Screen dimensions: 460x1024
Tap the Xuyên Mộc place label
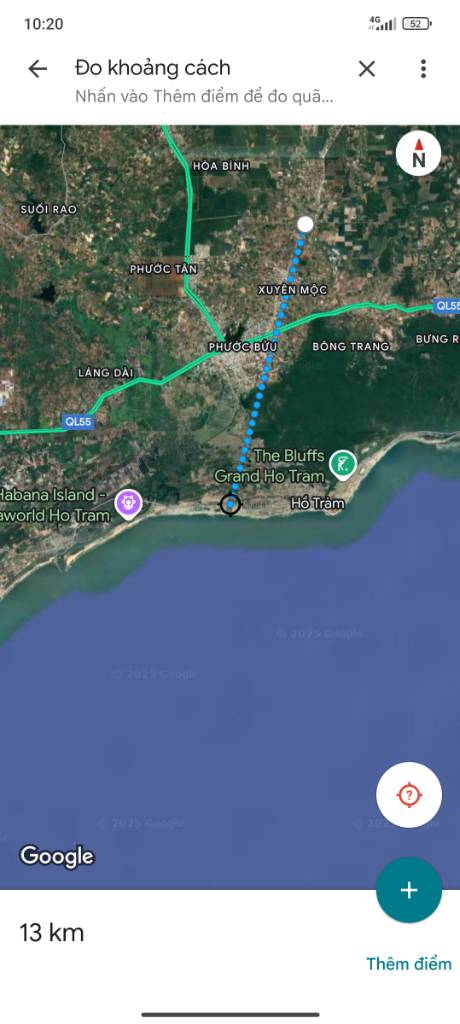(x=293, y=289)
